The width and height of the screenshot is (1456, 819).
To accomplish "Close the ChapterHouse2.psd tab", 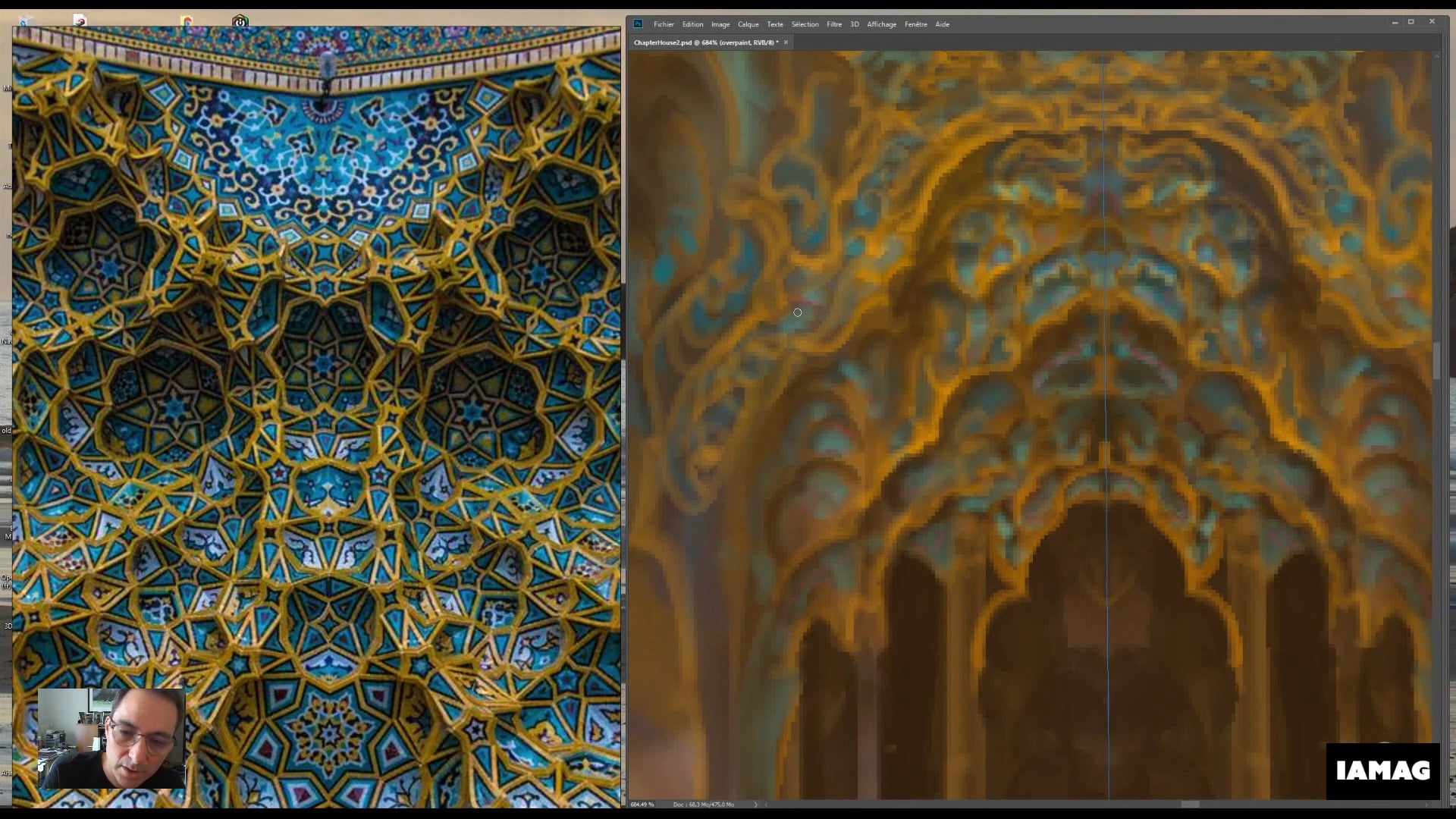I will pyautogui.click(x=786, y=42).
